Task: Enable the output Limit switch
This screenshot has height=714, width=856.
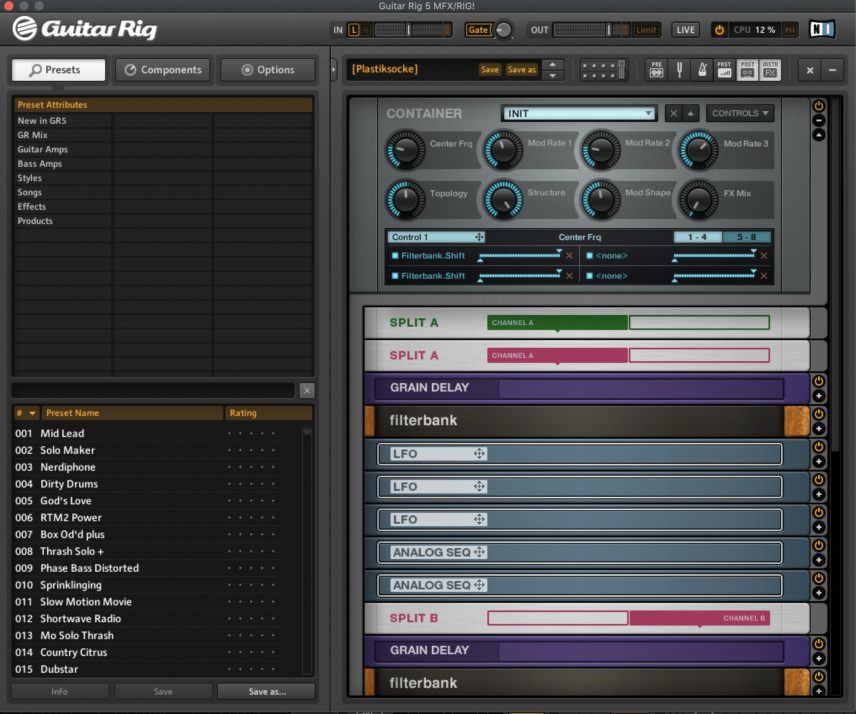Action: coord(646,30)
